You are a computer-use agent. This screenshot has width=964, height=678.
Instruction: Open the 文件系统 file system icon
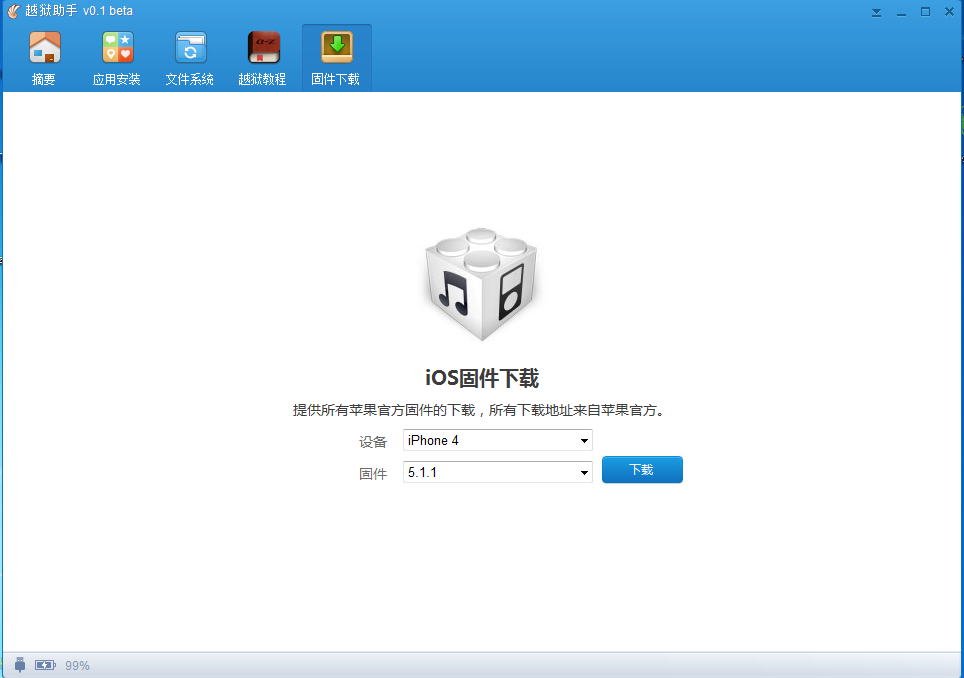190,48
